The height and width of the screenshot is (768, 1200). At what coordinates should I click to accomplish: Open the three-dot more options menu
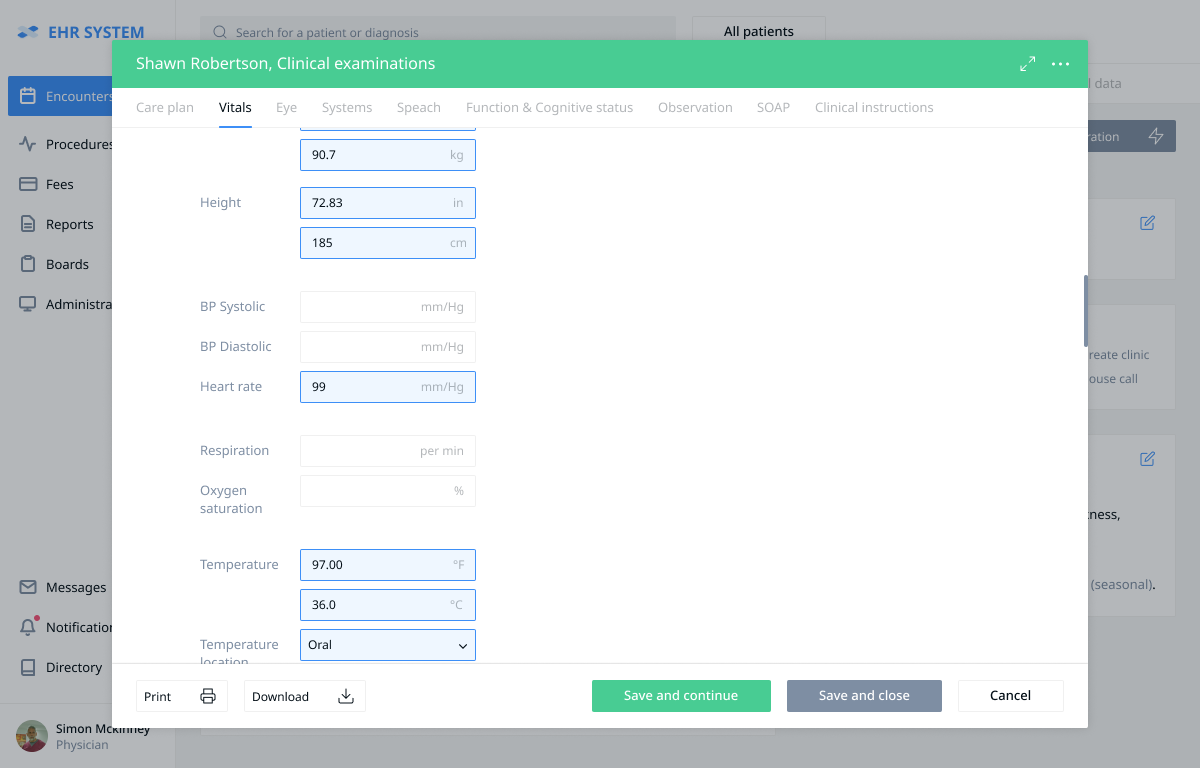click(1061, 64)
